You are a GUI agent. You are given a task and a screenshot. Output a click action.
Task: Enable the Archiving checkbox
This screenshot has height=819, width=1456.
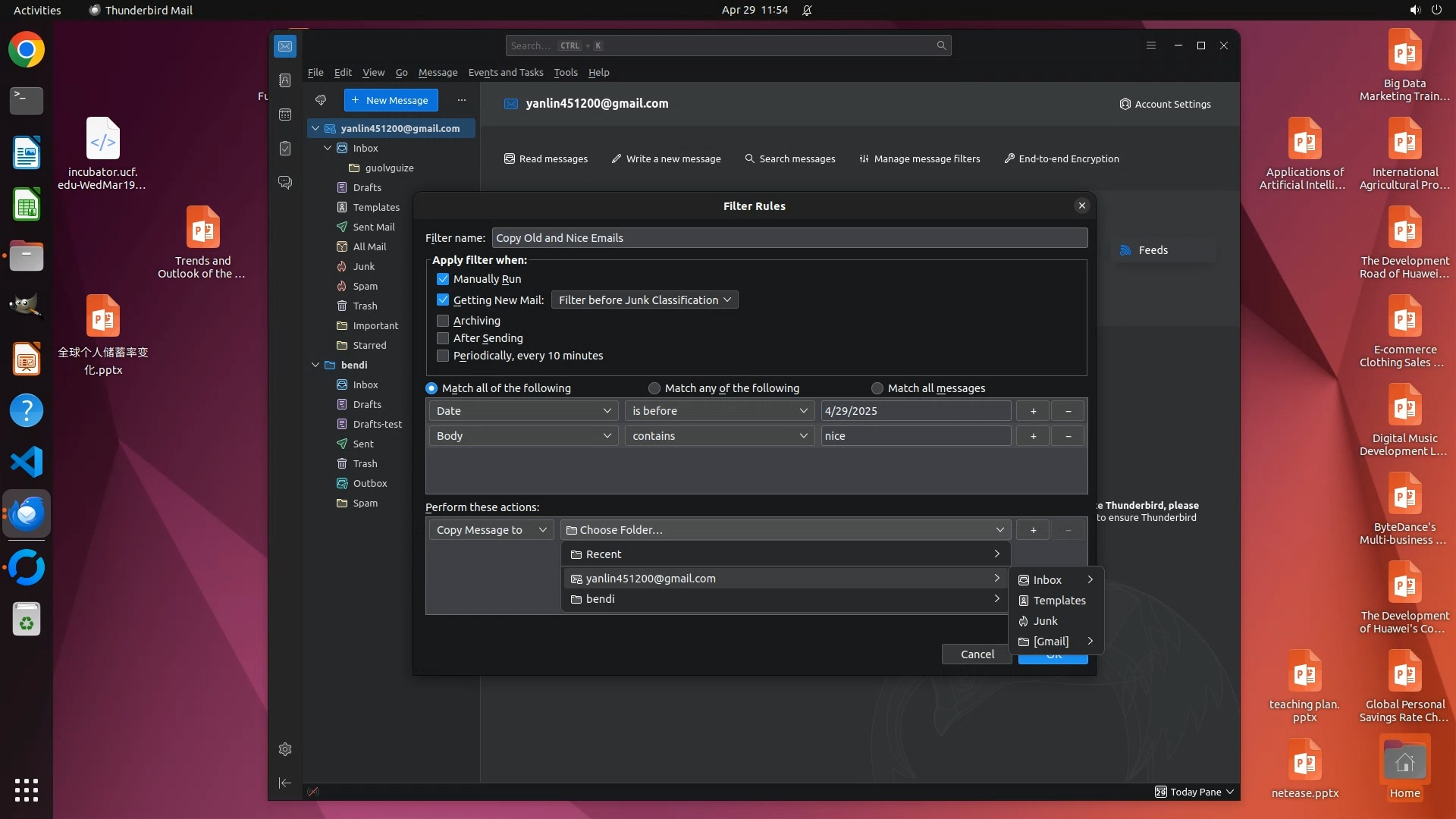pos(443,321)
